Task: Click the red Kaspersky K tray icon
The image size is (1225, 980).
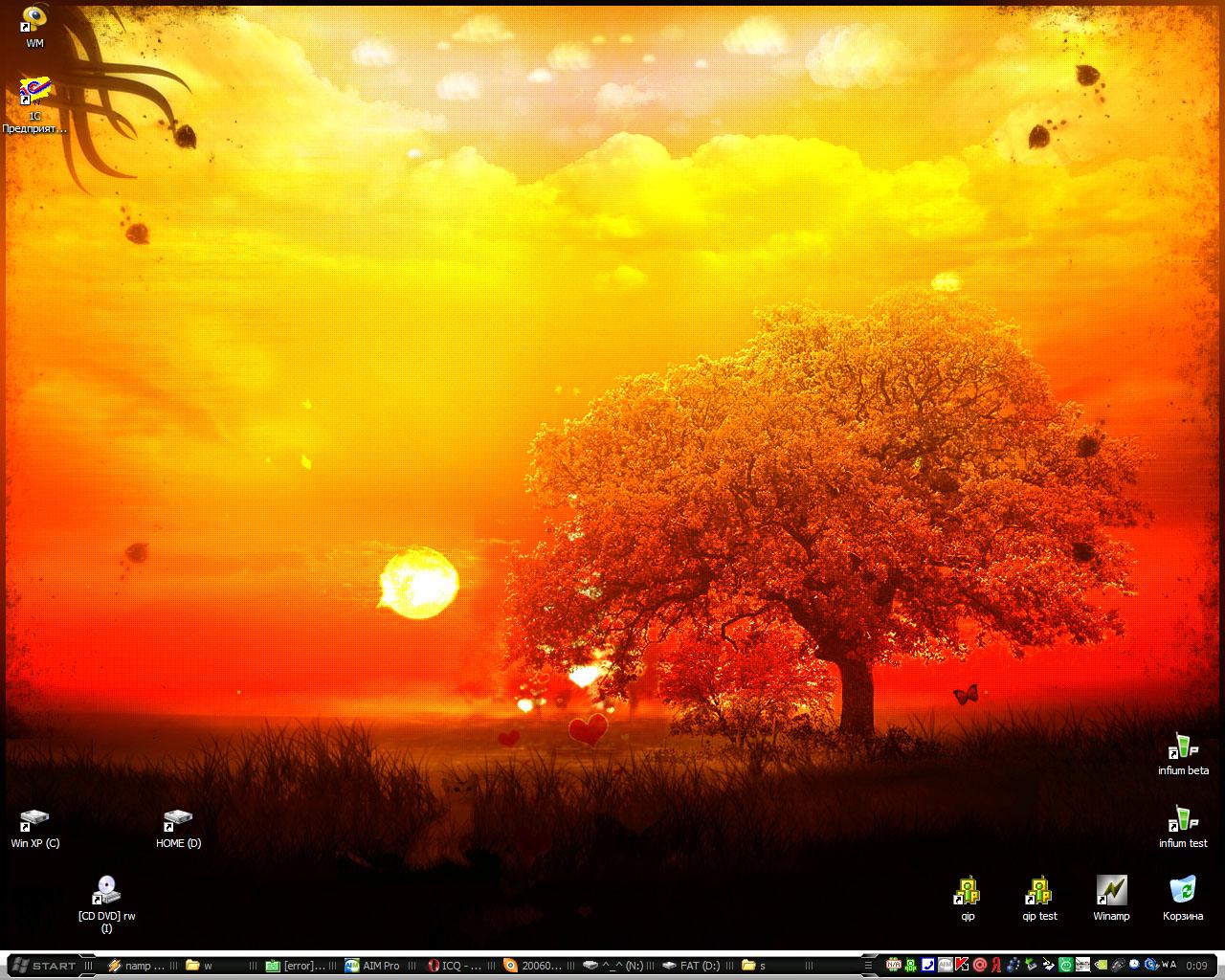Action: tap(962, 965)
